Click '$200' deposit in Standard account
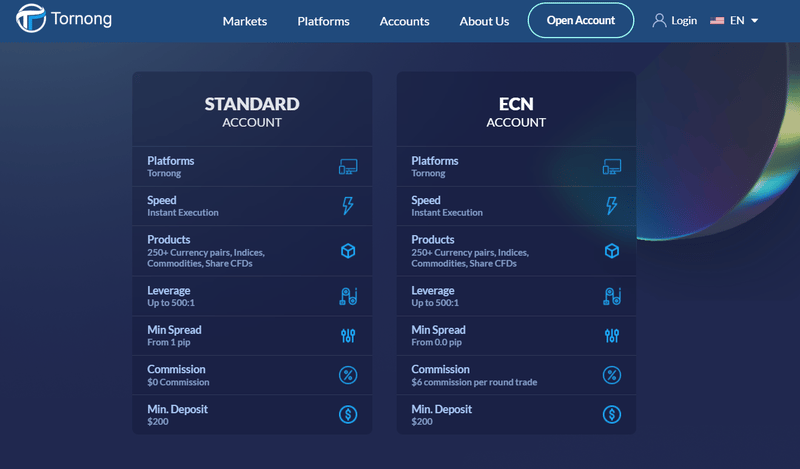This screenshot has height=469, width=800. point(158,422)
